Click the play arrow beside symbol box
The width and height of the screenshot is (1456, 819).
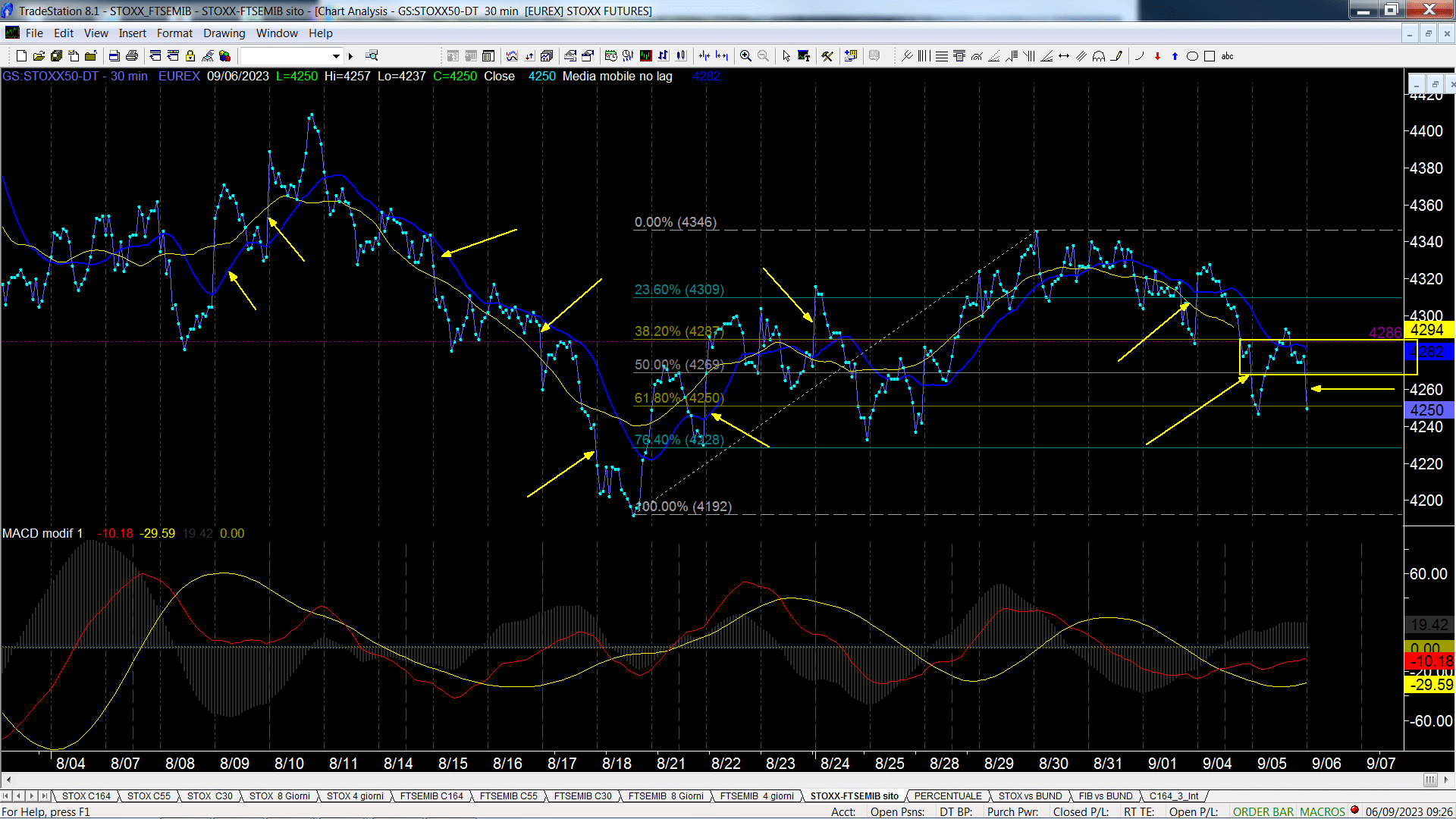click(350, 56)
